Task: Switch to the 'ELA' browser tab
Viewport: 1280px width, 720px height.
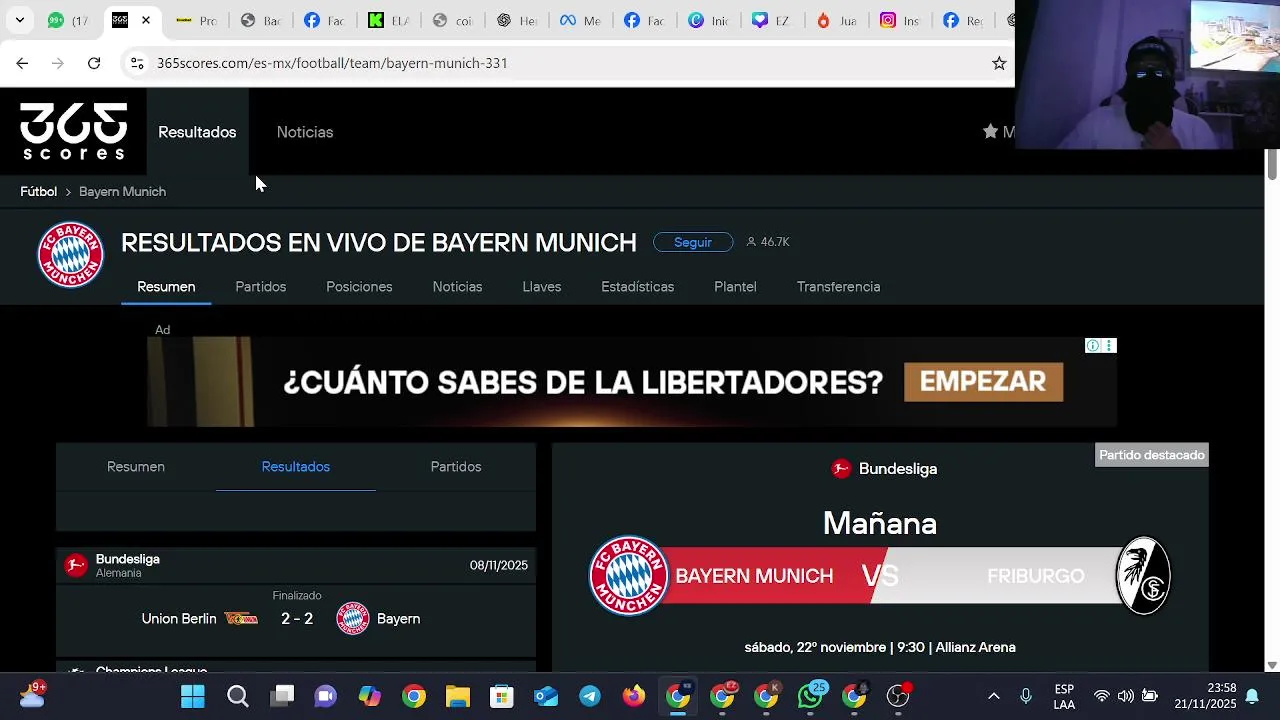Action: 387,20
